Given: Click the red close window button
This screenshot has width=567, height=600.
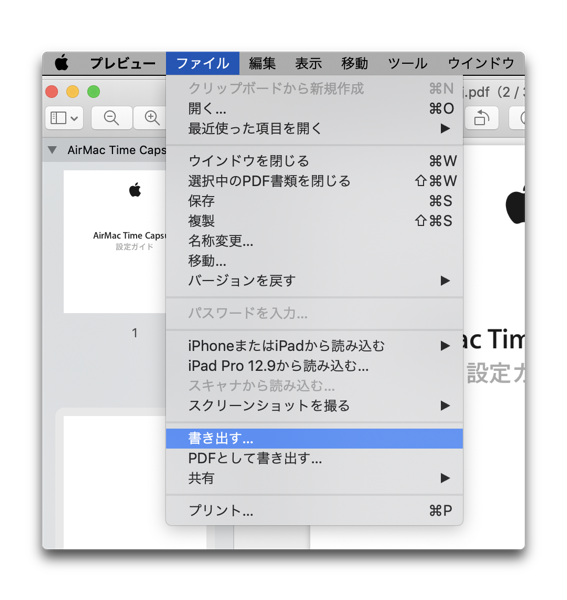Looking at the screenshot, I should coord(52,92).
